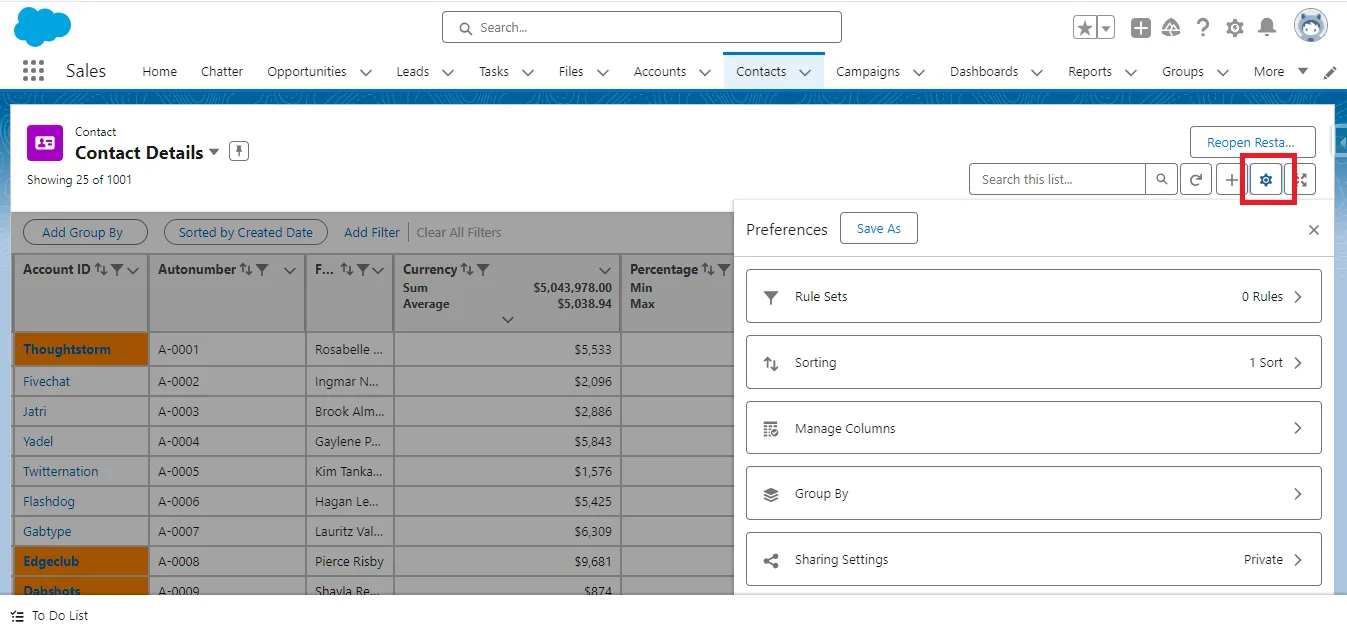1347x633 pixels.
Task: View Notifications via the bell icon
Action: point(1266,27)
